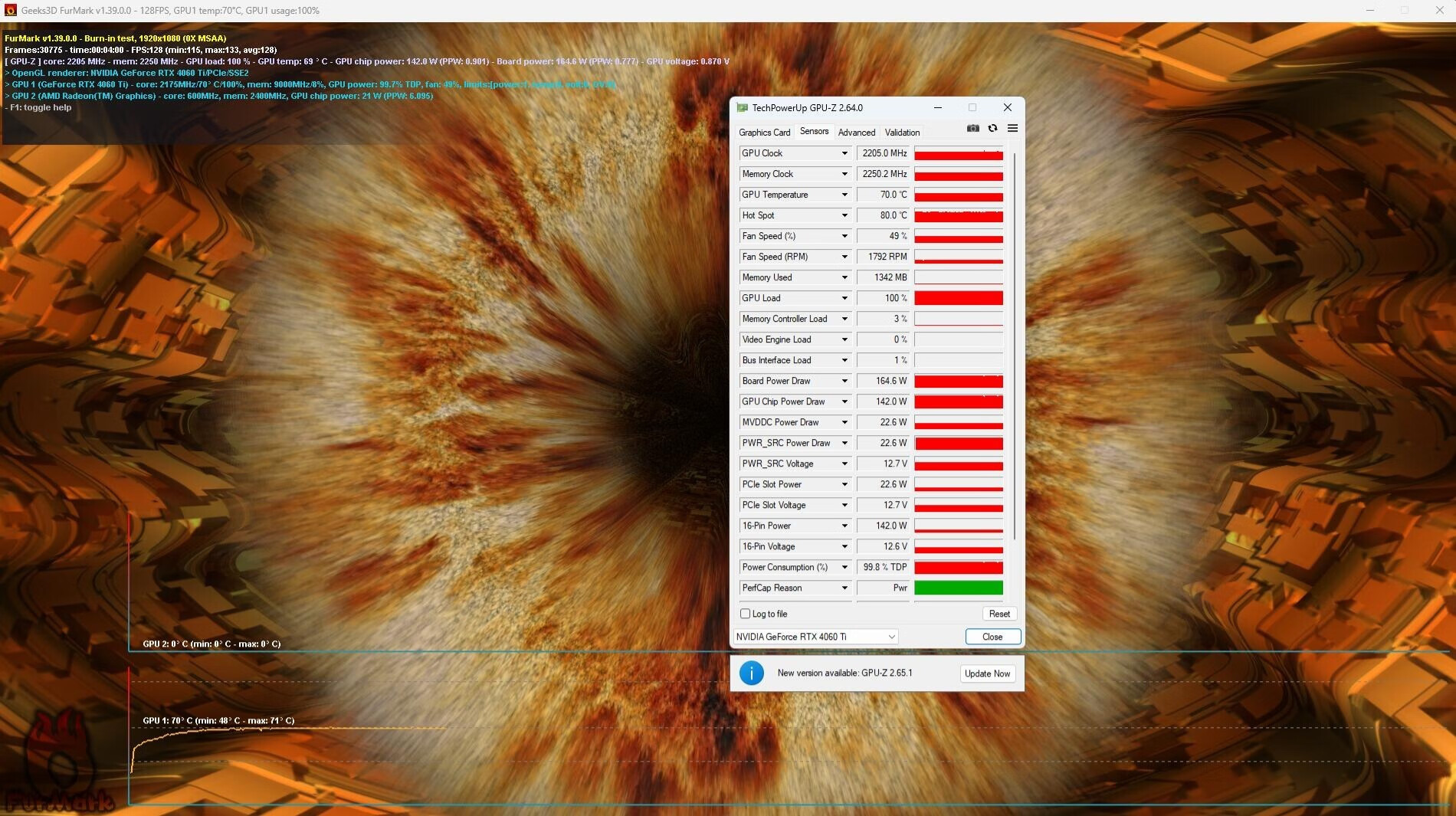Open the Validation tab
This screenshot has width=1456, height=816.
coord(902,133)
